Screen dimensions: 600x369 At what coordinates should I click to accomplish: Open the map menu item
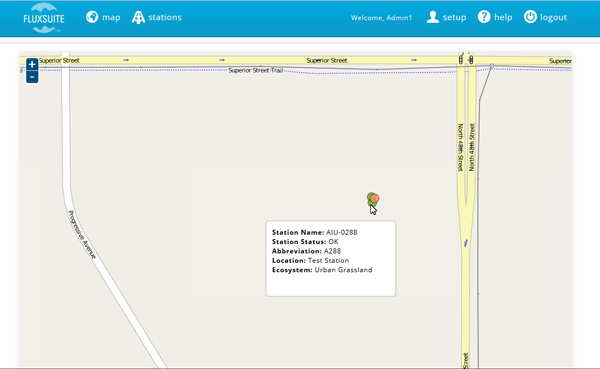[x=111, y=17]
